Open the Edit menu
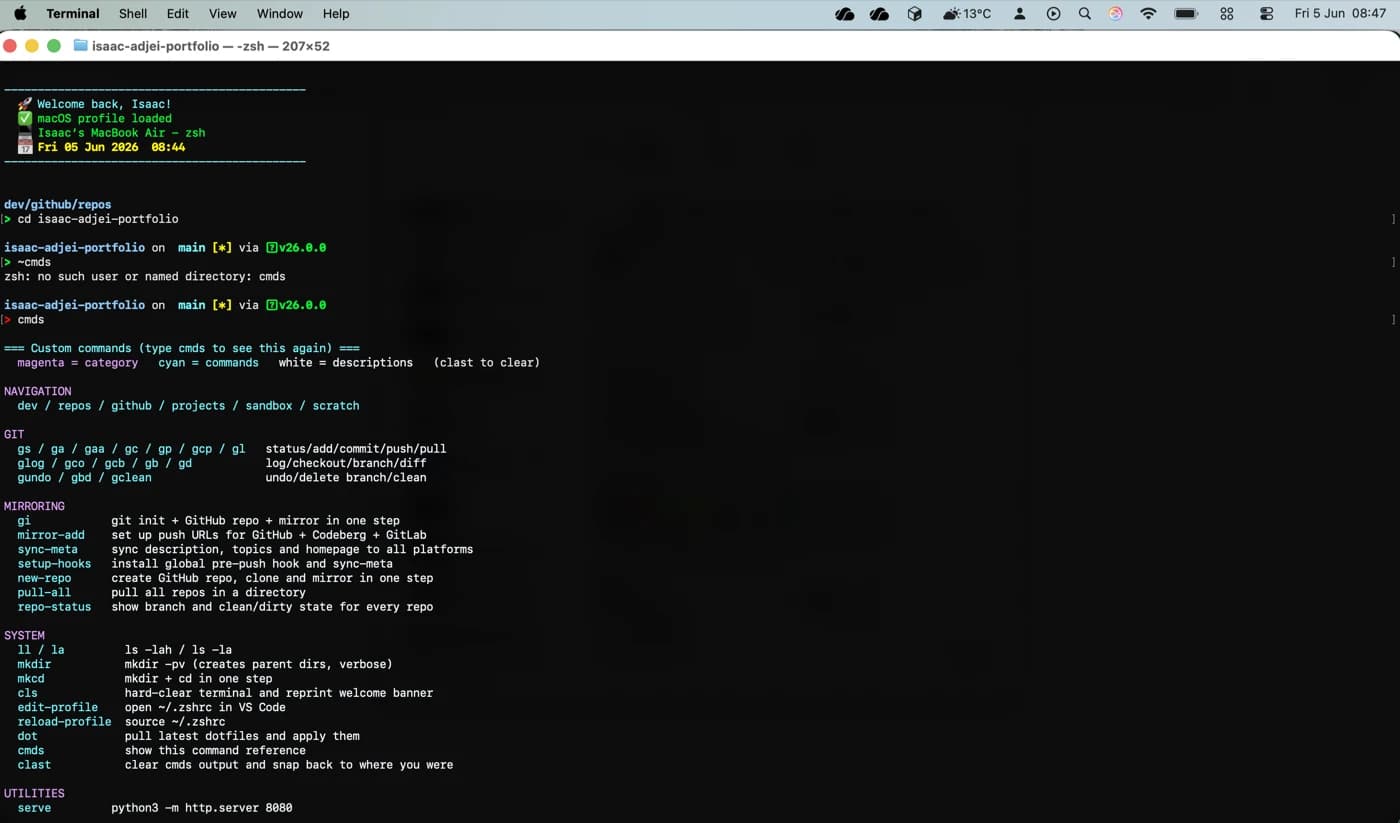This screenshot has width=1400, height=823. [178, 14]
